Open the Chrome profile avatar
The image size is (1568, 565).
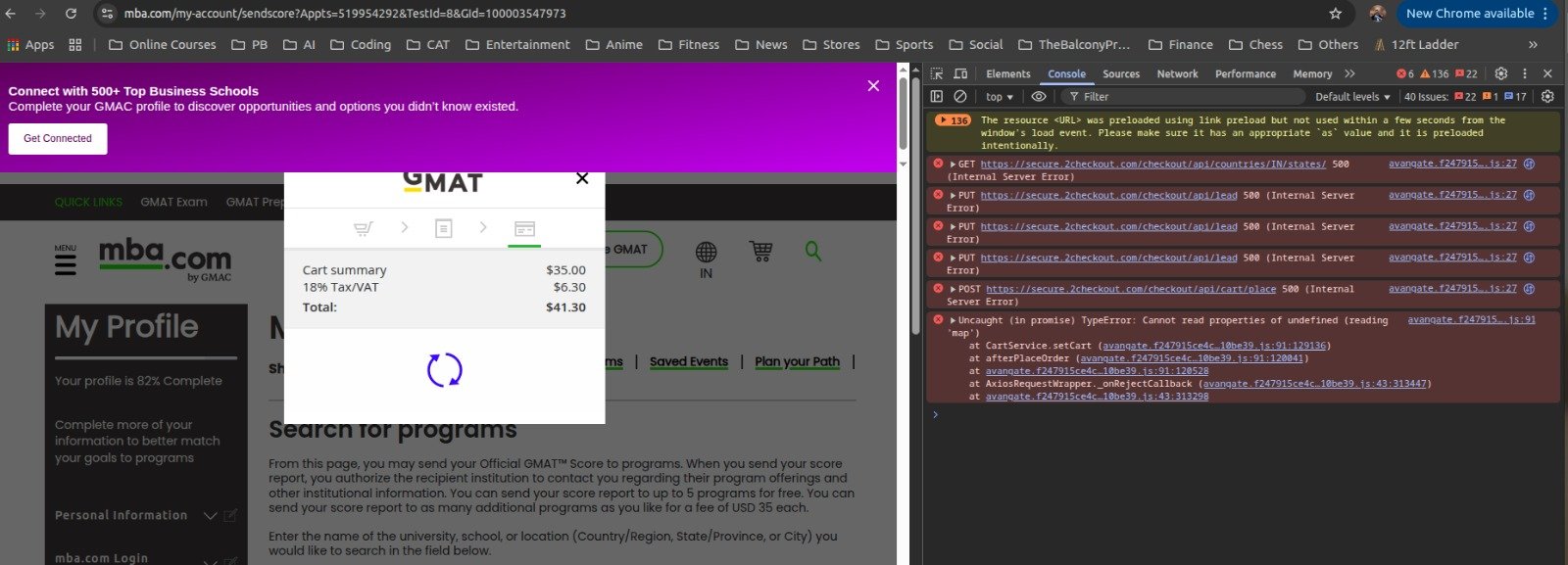point(1377,14)
